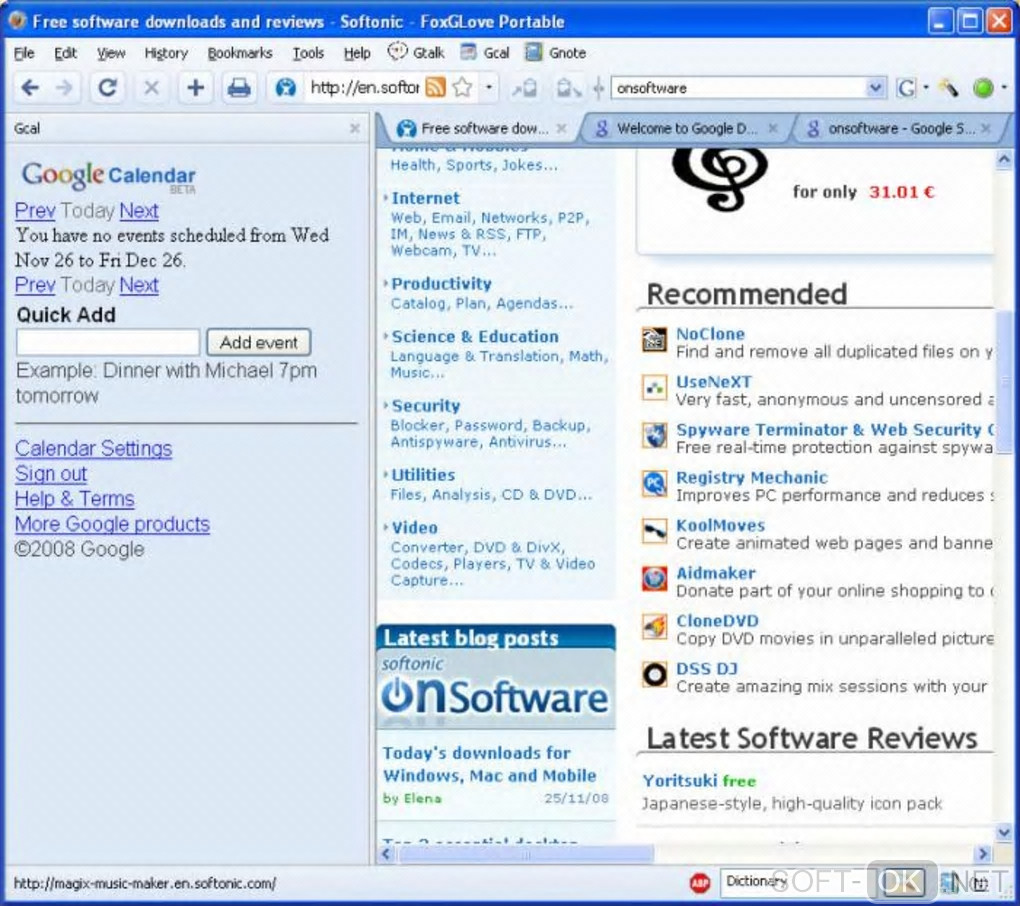Viewport: 1020px width, 906px height.
Task: Open the Gtalk sidebar from the toolbar
Action: (x=416, y=53)
